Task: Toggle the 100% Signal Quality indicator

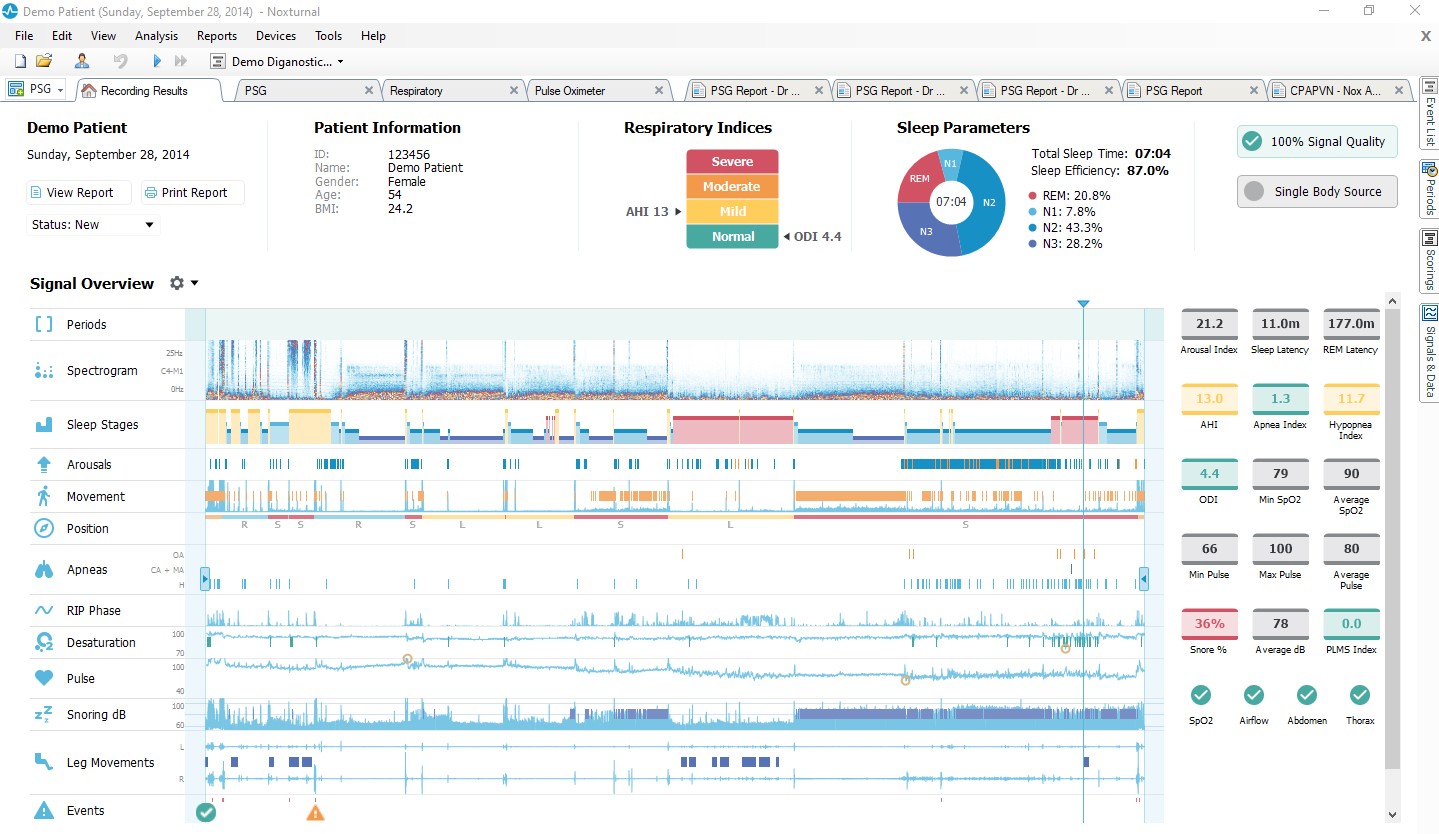Action: (1316, 142)
